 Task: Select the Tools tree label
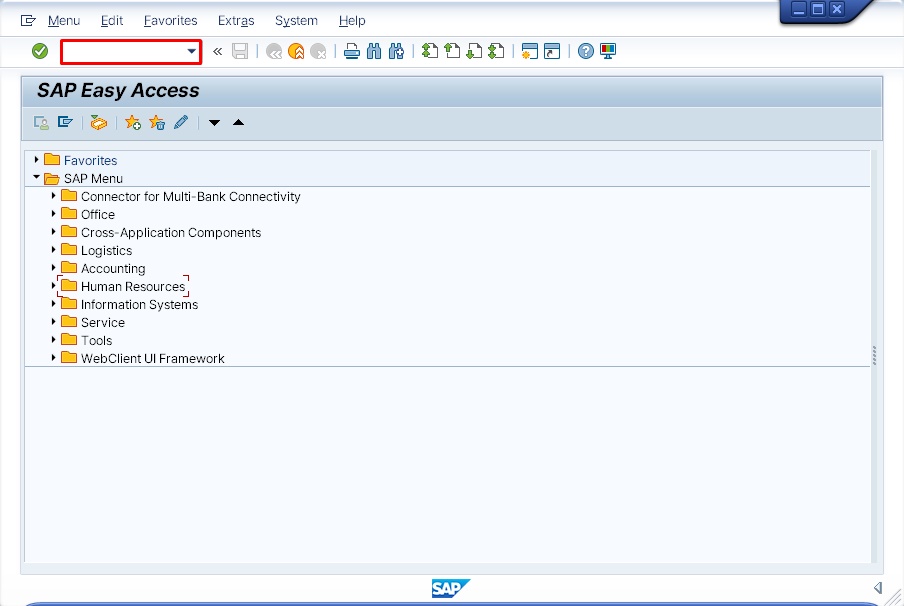click(x=96, y=340)
